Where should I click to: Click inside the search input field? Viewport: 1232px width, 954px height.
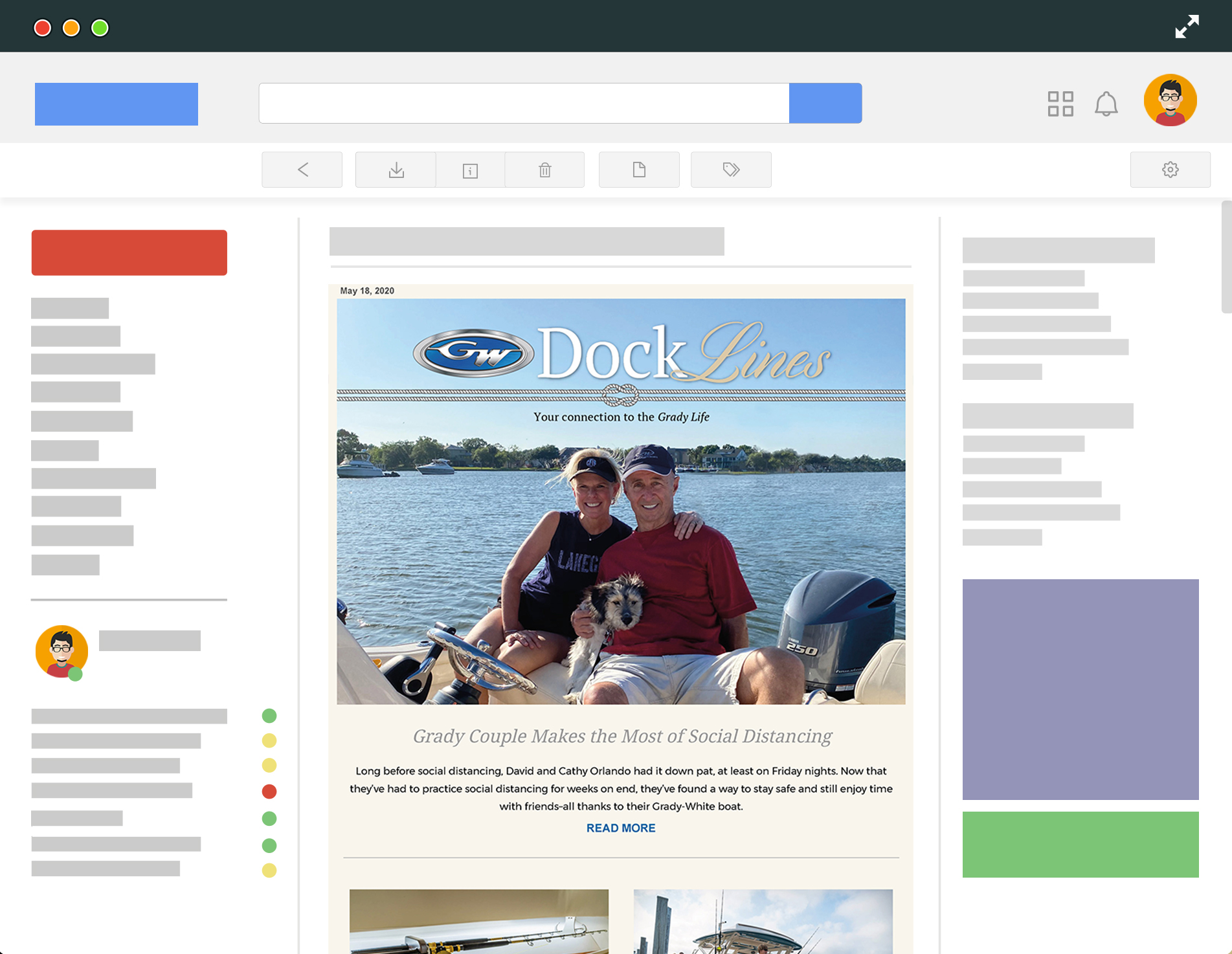(x=524, y=103)
